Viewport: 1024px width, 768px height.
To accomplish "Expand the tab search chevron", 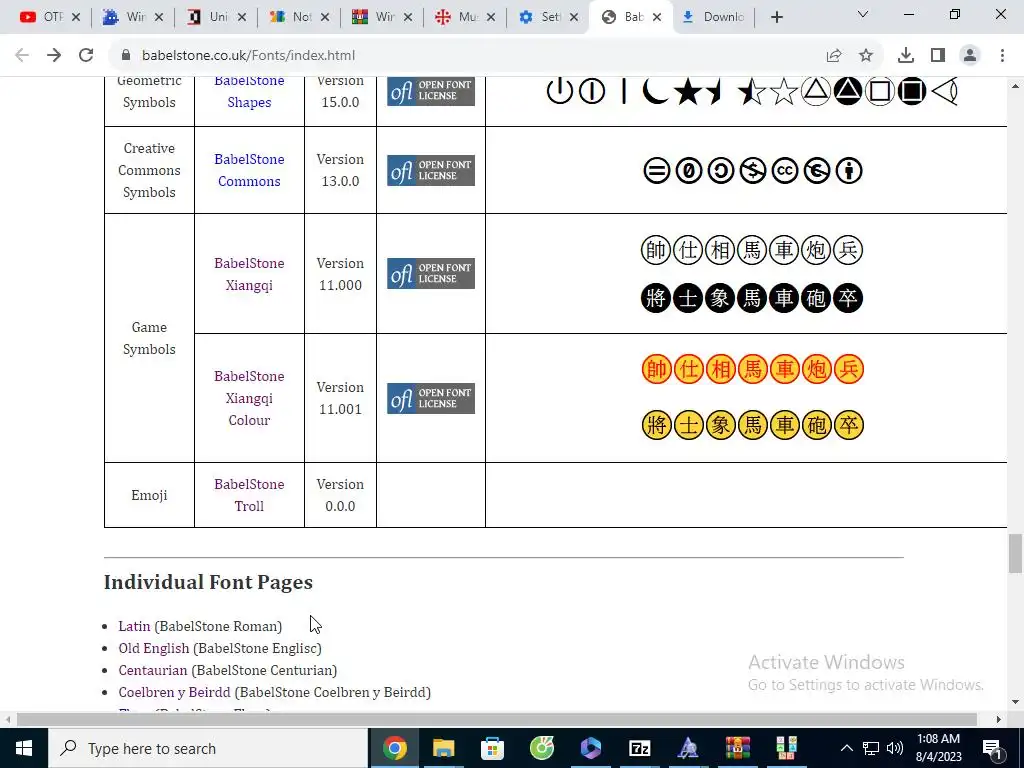I will (x=863, y=14).
